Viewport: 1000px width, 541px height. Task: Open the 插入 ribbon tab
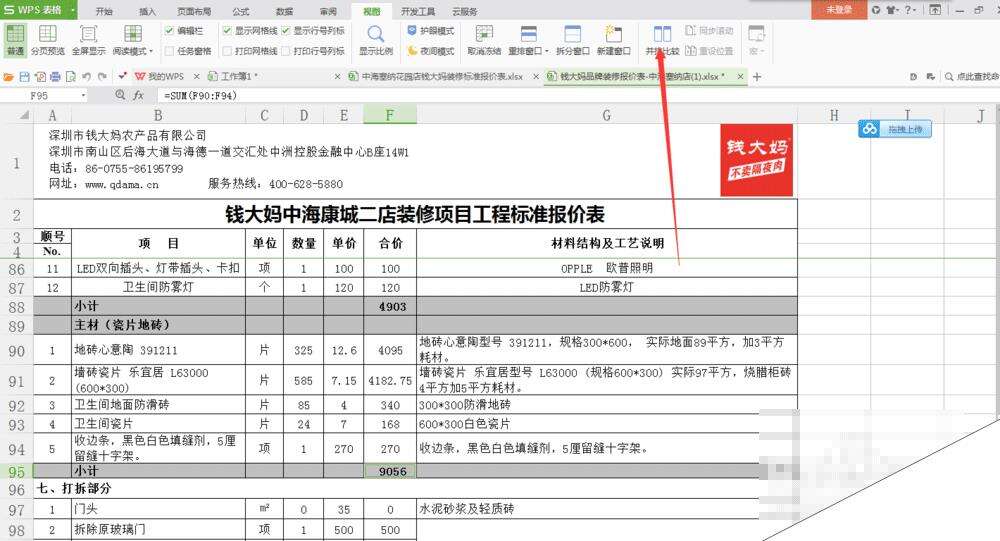tap(147, 11)
